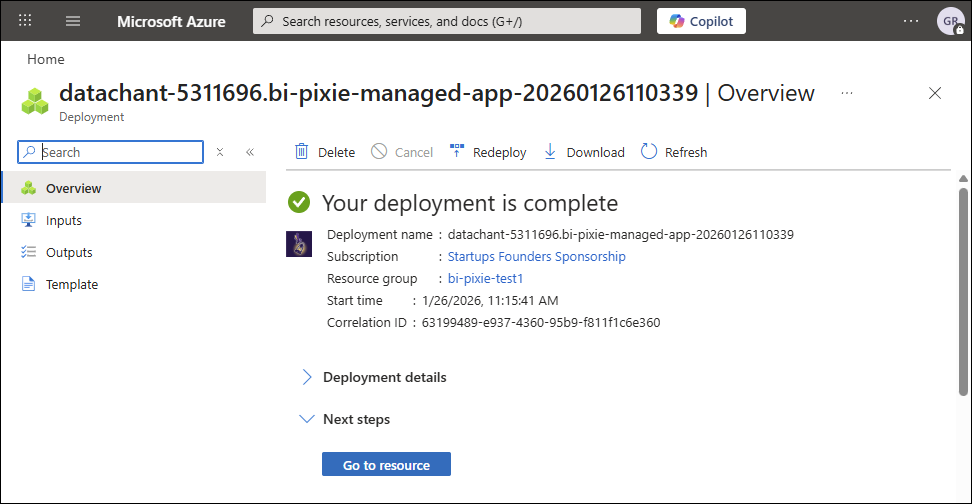972x504 pixels.
Task: Click the Copilot button
Action: tap(701, 21)
